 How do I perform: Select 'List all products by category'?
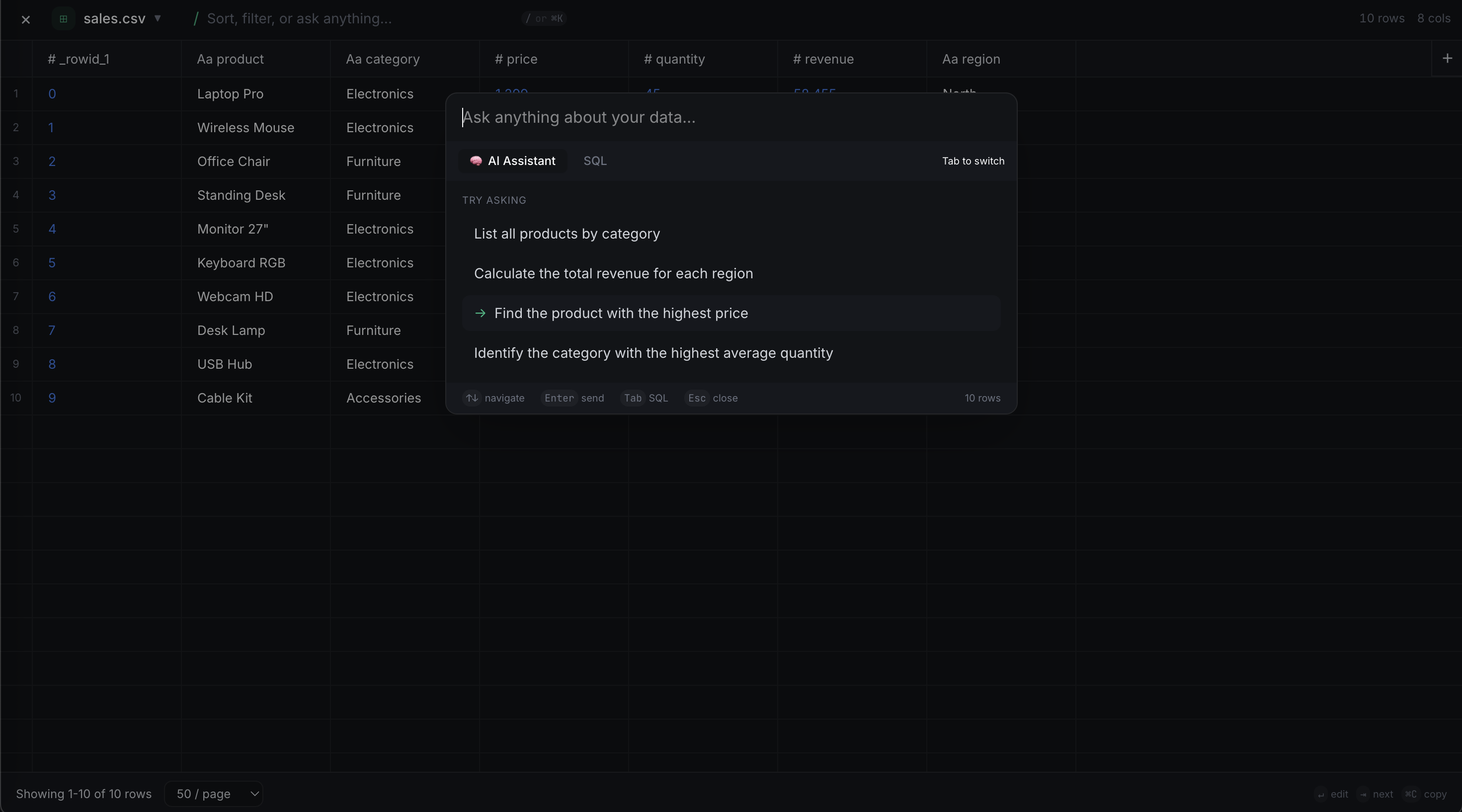(x=567, y=234)
